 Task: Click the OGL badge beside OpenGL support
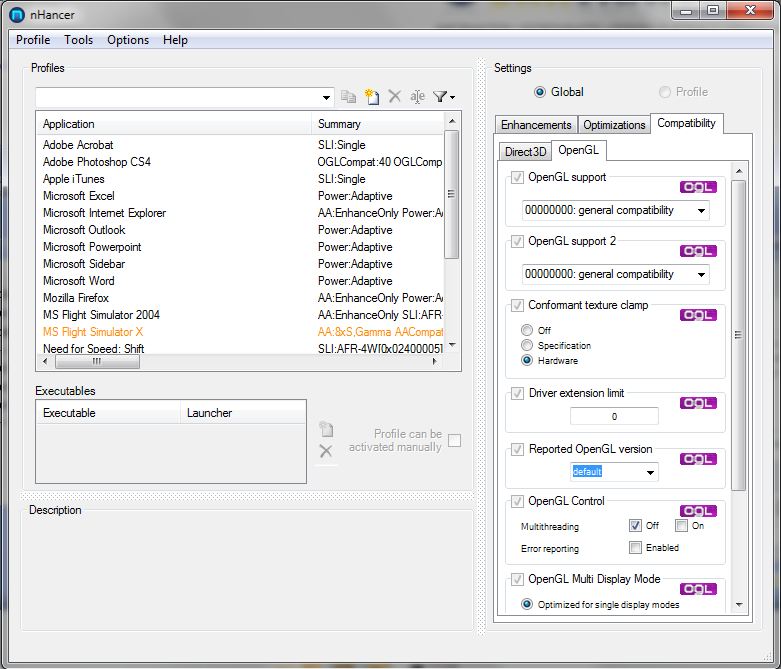click(698, 187)
